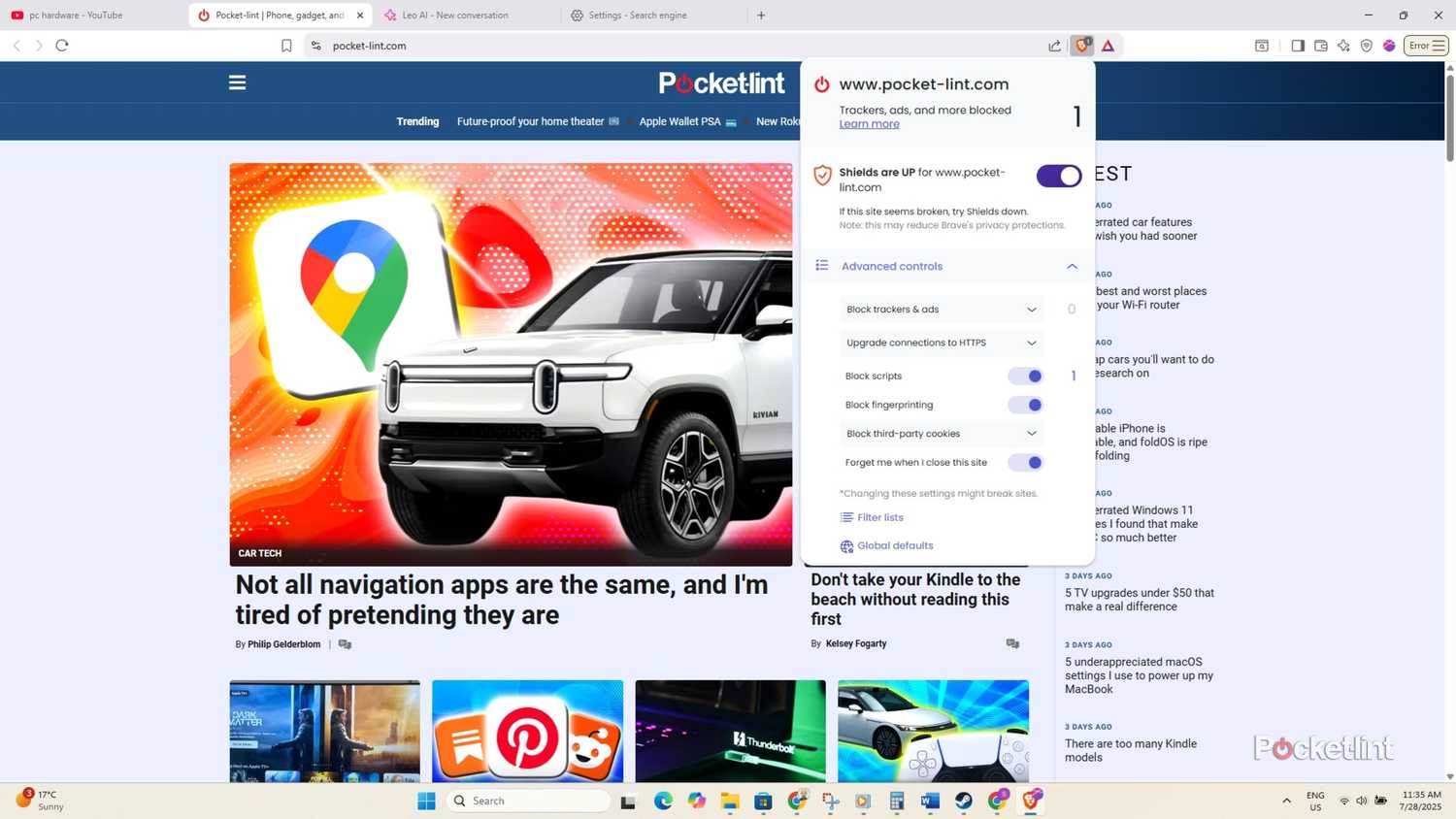Screen dimensions: 1456x819
Task: Expand the Block trackers & ads dropdown
Action: [1032, 309]
